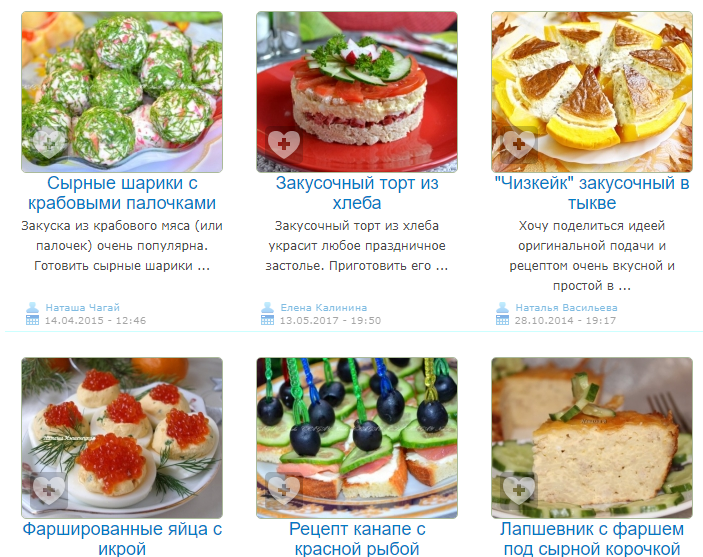Add Сырные шарики to favorites via heart icon
The width and height of the screenshot is (703, 557).
pyautogui.click(x=49, y=144)
